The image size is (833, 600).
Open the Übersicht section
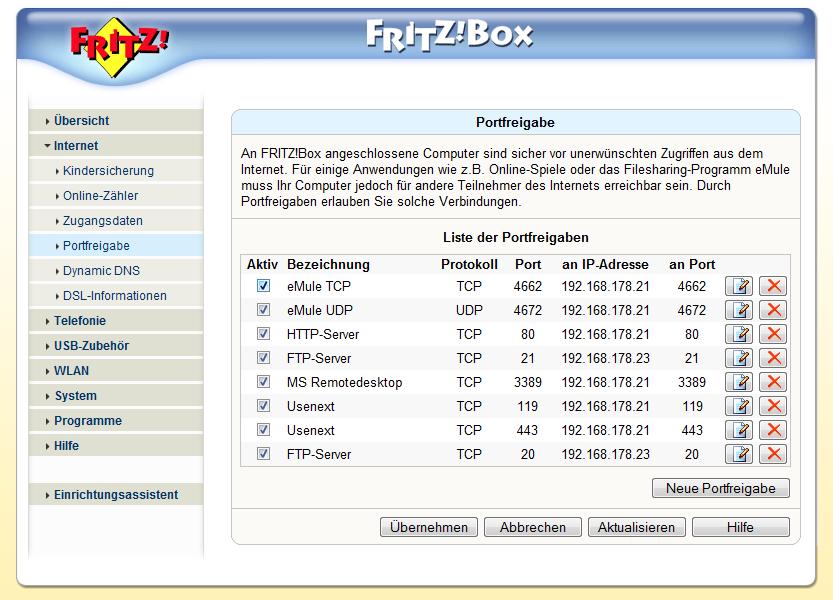click(116, 121)
